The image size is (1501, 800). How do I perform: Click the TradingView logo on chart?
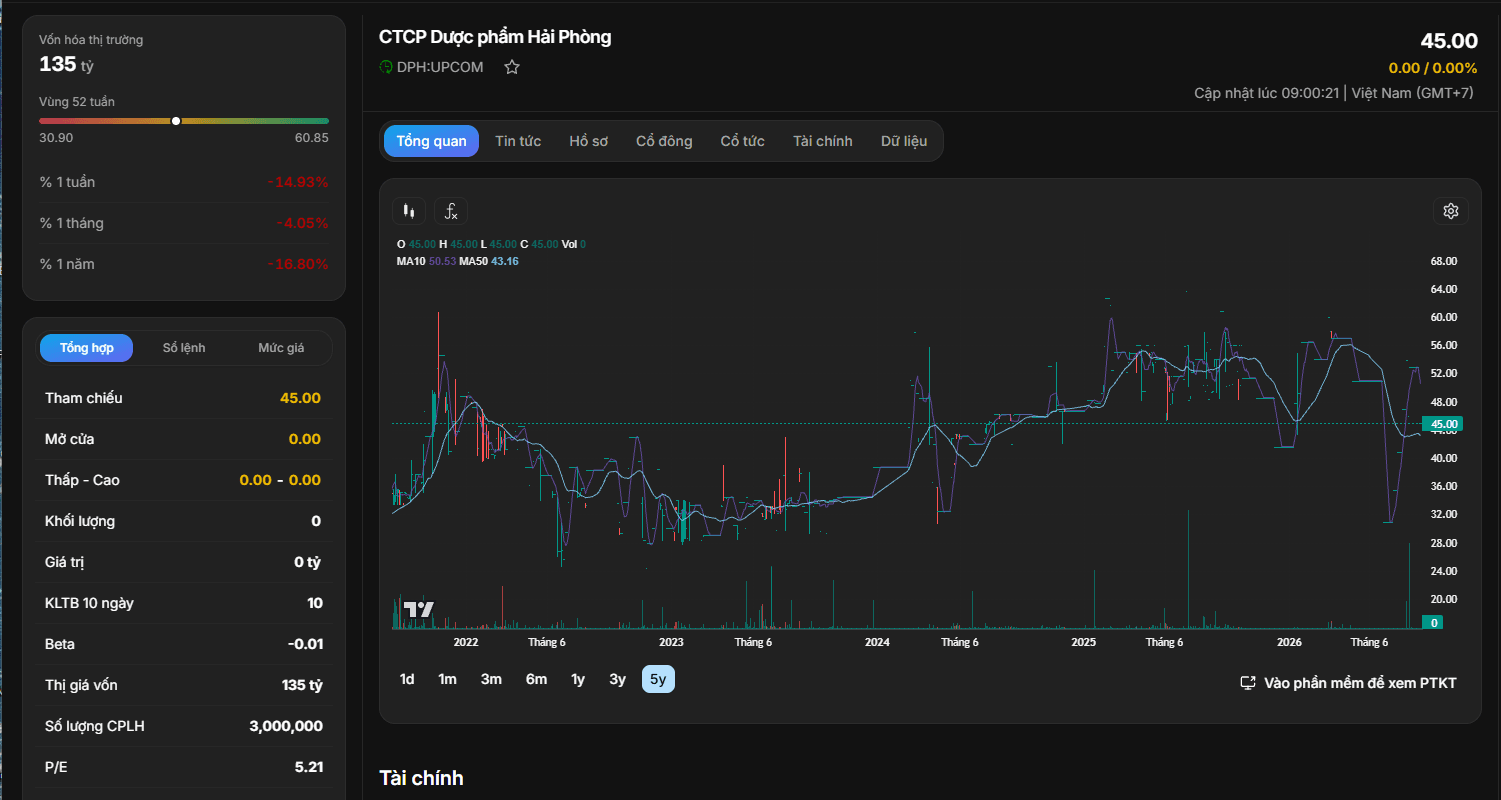point(419,609)
